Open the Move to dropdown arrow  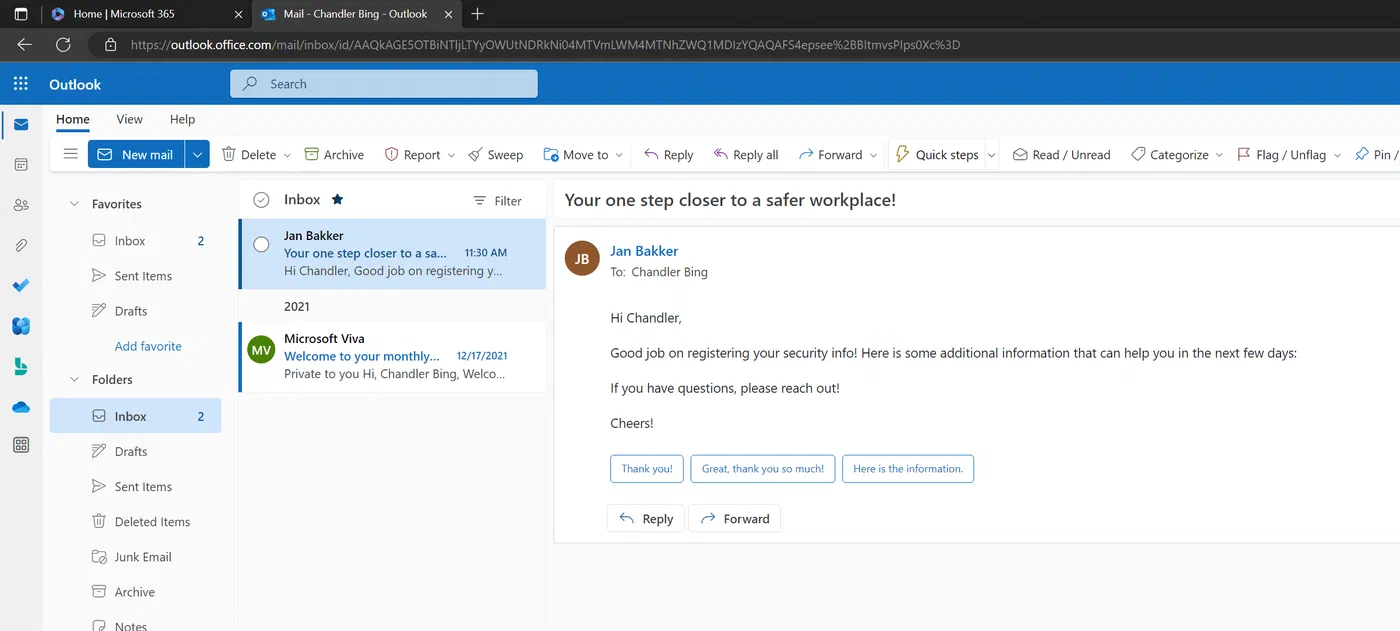(619, 155)
